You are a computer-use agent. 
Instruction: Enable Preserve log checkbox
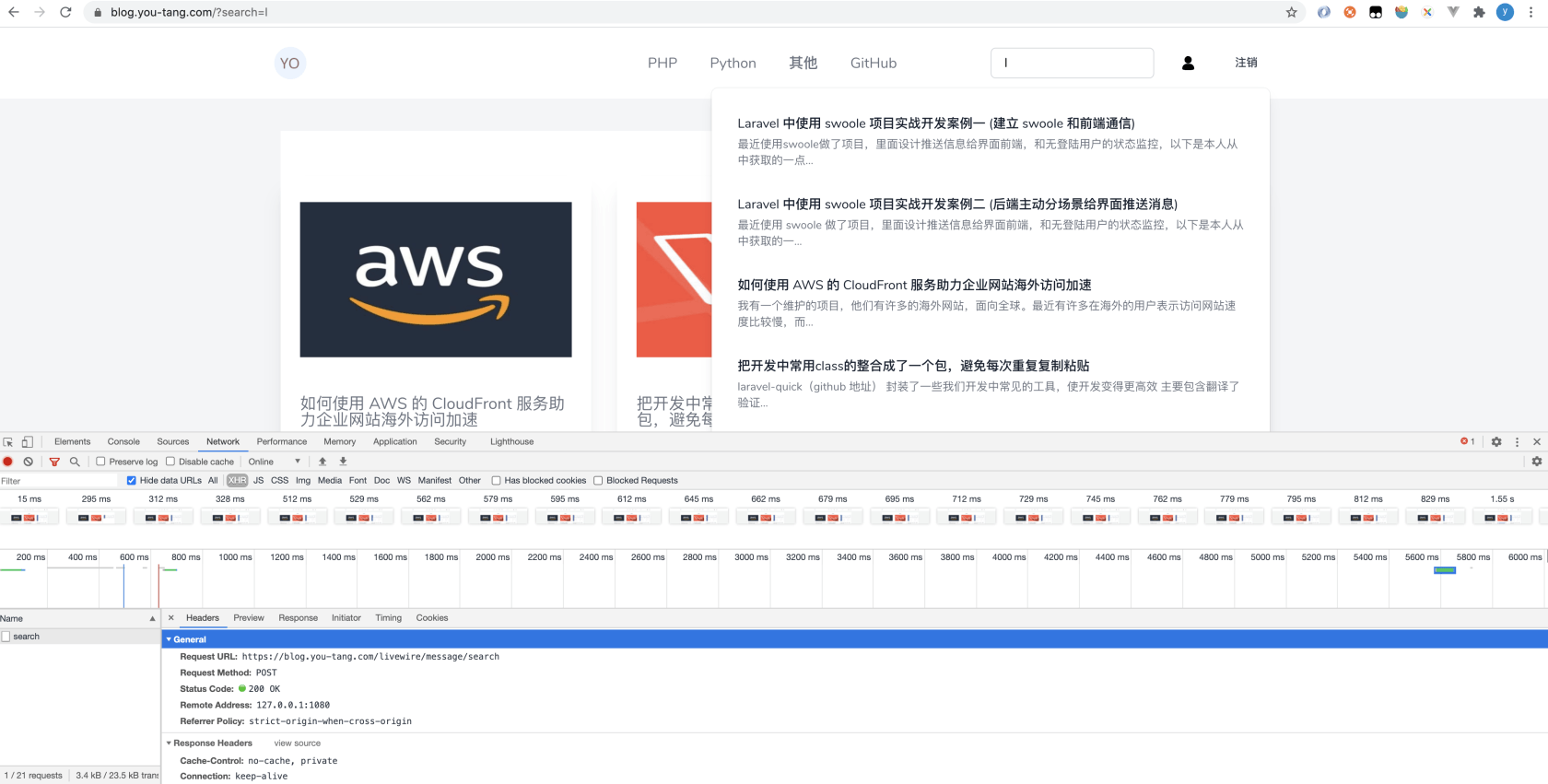(100, 462)
